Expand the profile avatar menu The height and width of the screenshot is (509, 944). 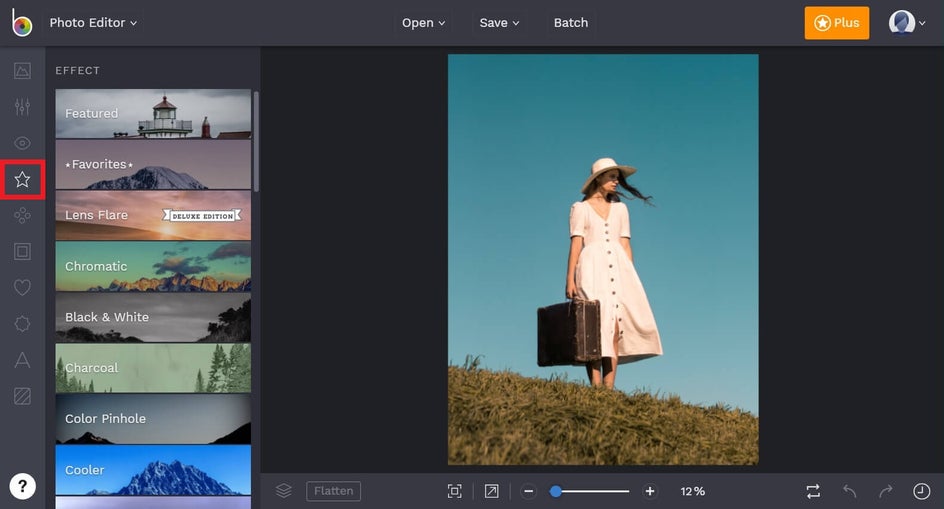pyautogui.click(x=908, y=23)
